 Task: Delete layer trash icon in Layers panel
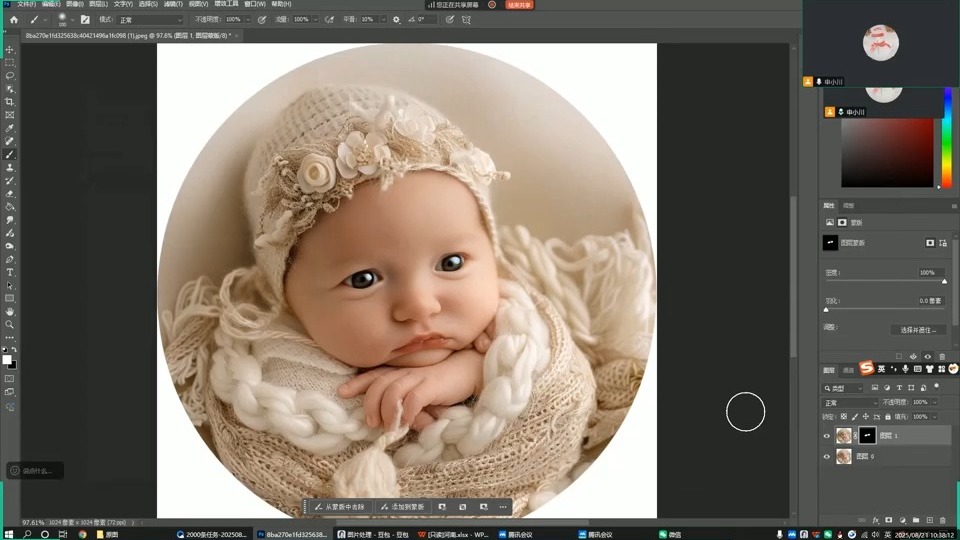point(943,520)
